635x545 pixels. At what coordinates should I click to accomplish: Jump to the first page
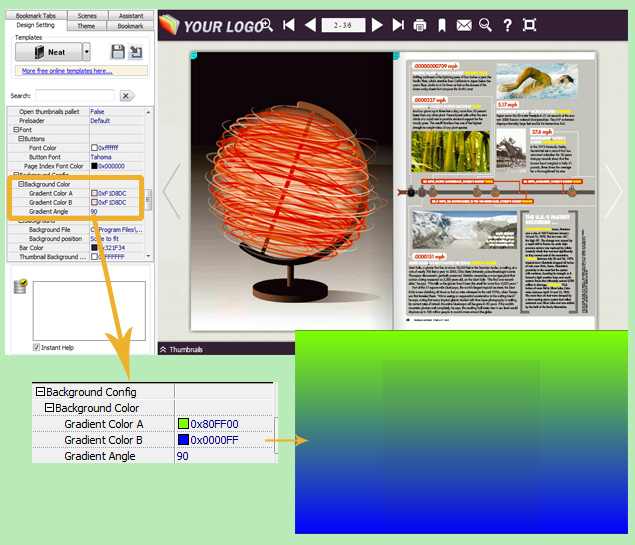pos(288,24)
